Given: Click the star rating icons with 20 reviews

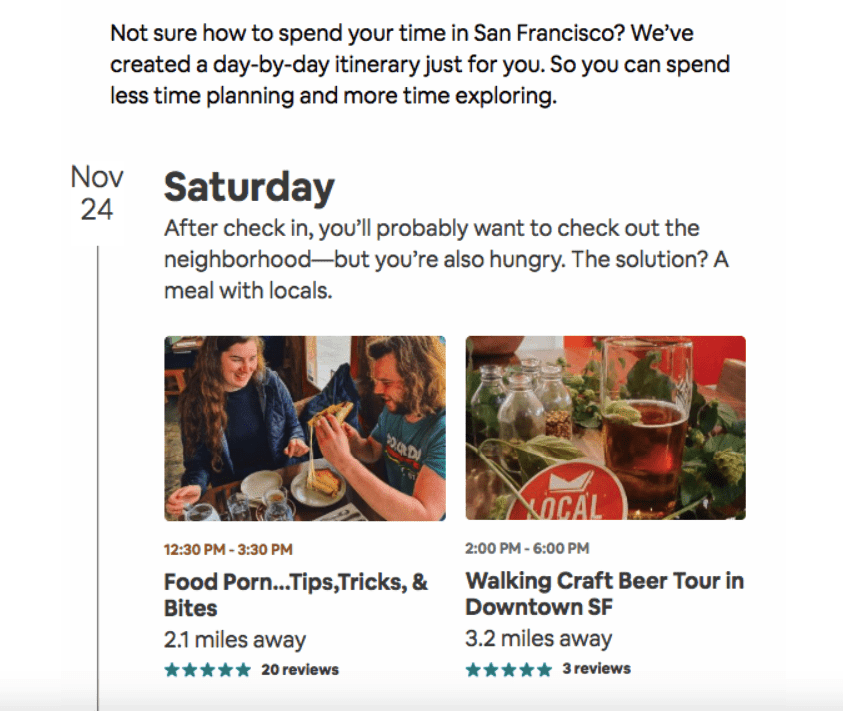Looking at the screenshot, I should [208, 670].
